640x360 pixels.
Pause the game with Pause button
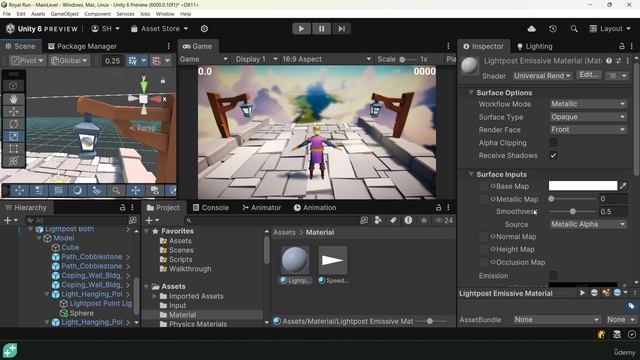[321, 29]
